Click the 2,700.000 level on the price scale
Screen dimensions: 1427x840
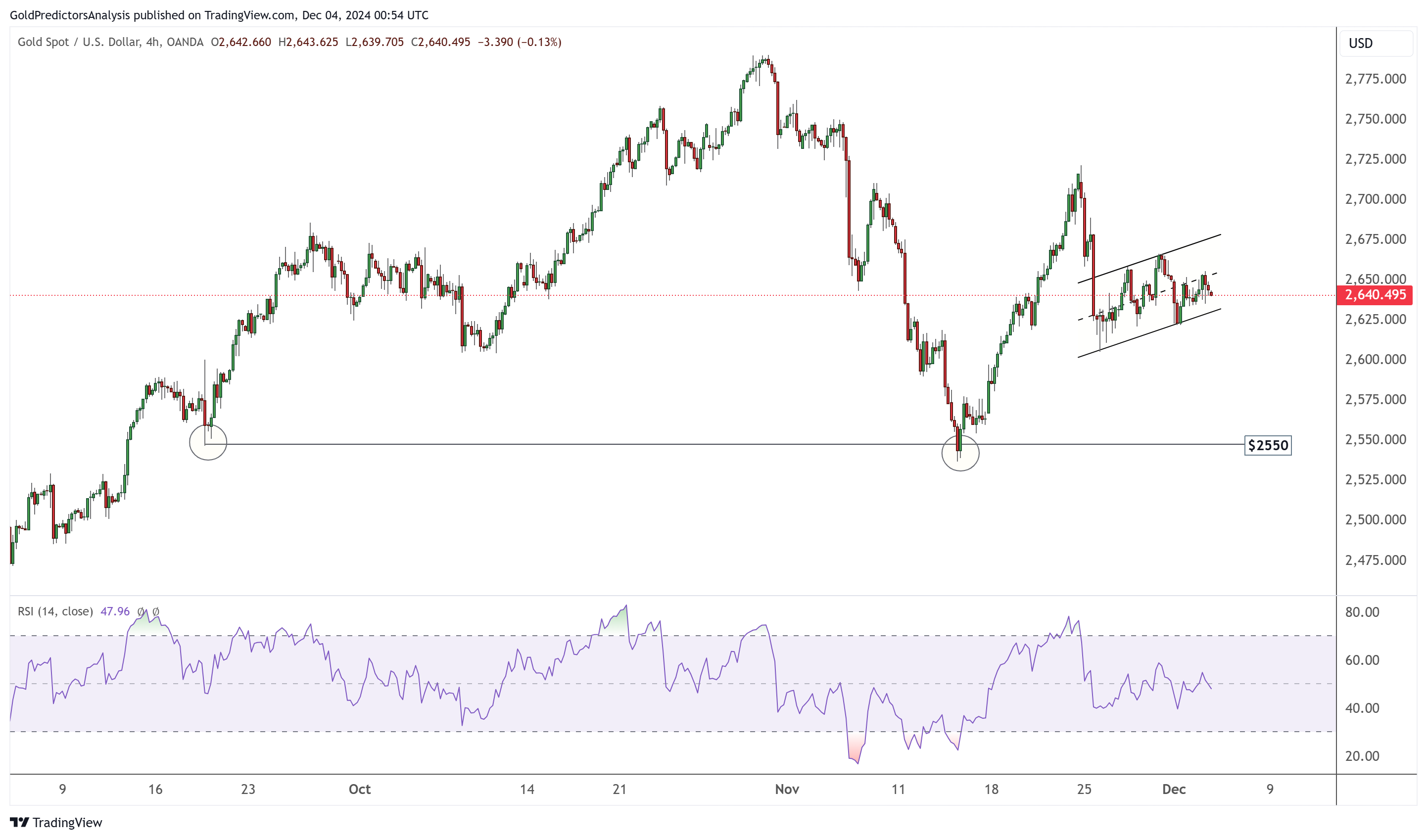[x=1375, y=199]
